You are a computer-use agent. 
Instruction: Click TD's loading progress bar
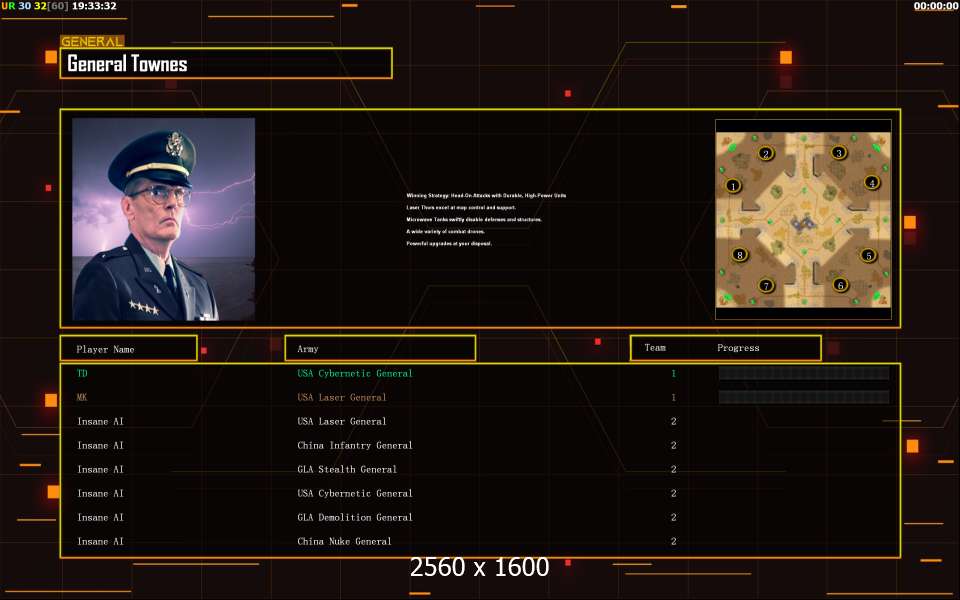click(803, 373)
